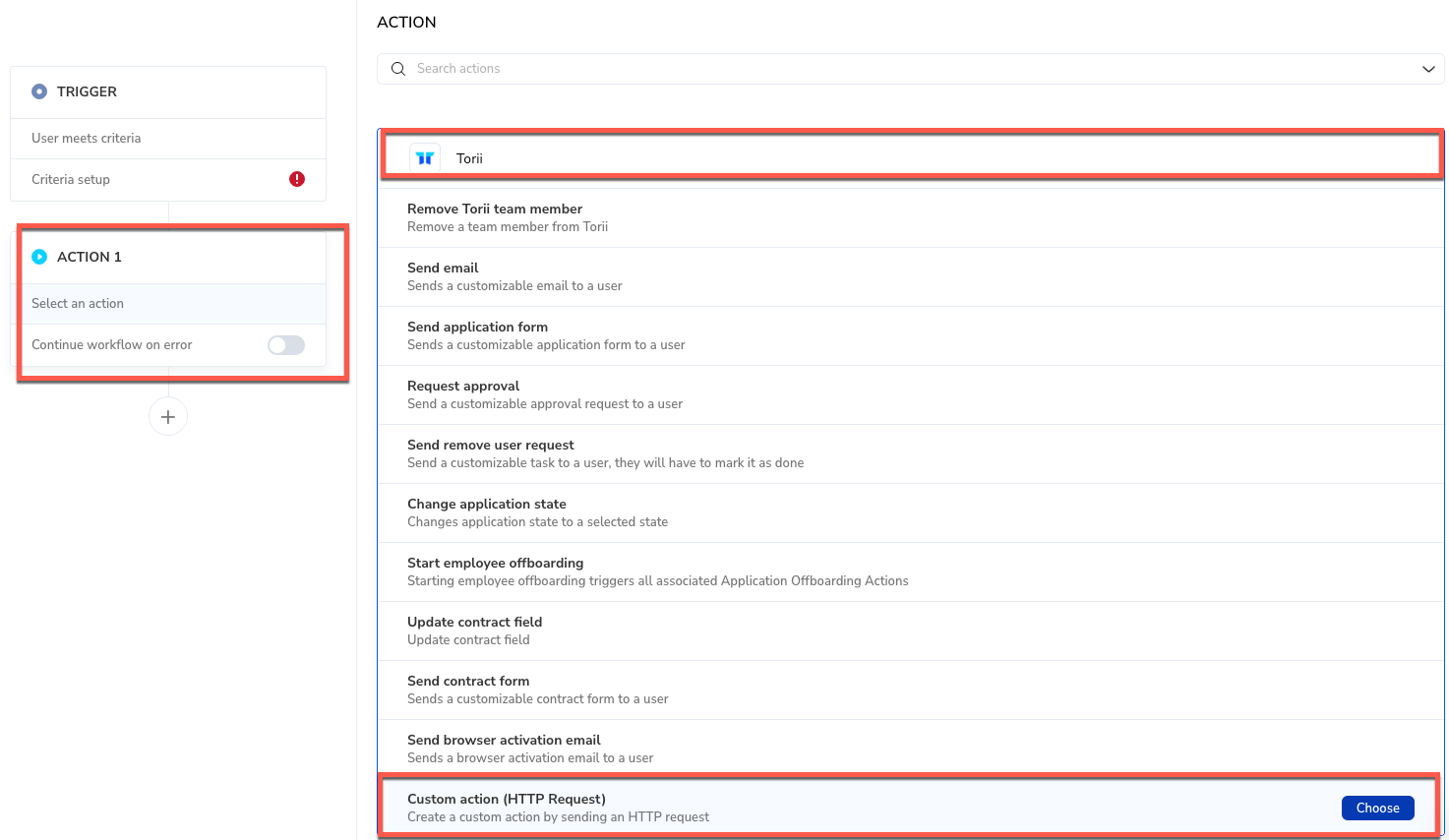Open the Torii actions group header
Viewport: 1449px width, 840px height.
coord(911,158)
